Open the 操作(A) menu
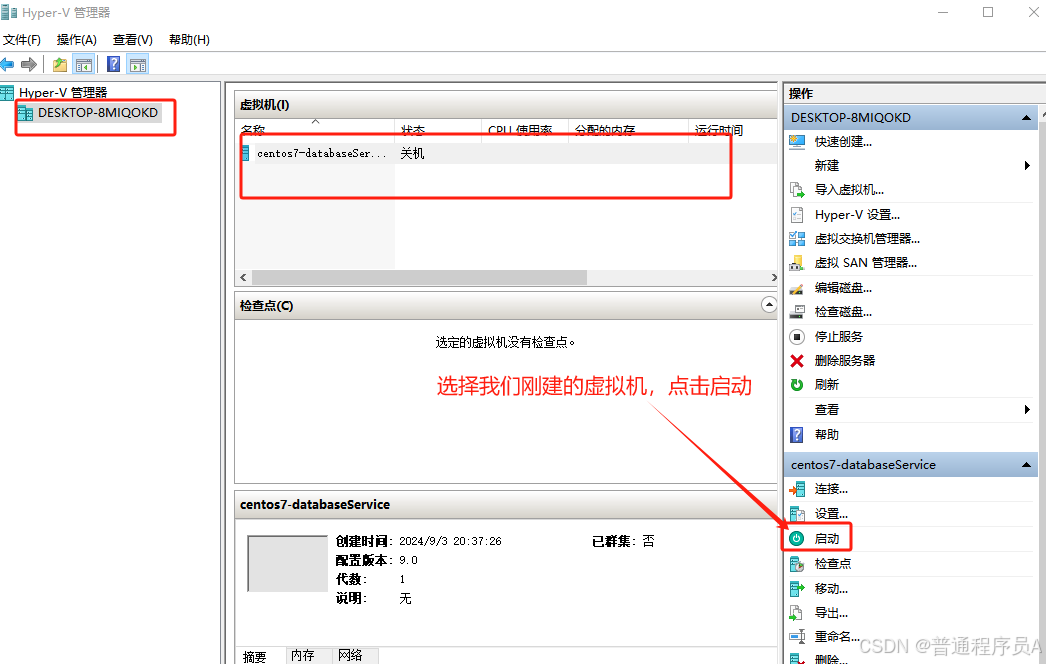The width and height of the screenshot is (1046, 664). pyautogui.click(x=77, y=40)
